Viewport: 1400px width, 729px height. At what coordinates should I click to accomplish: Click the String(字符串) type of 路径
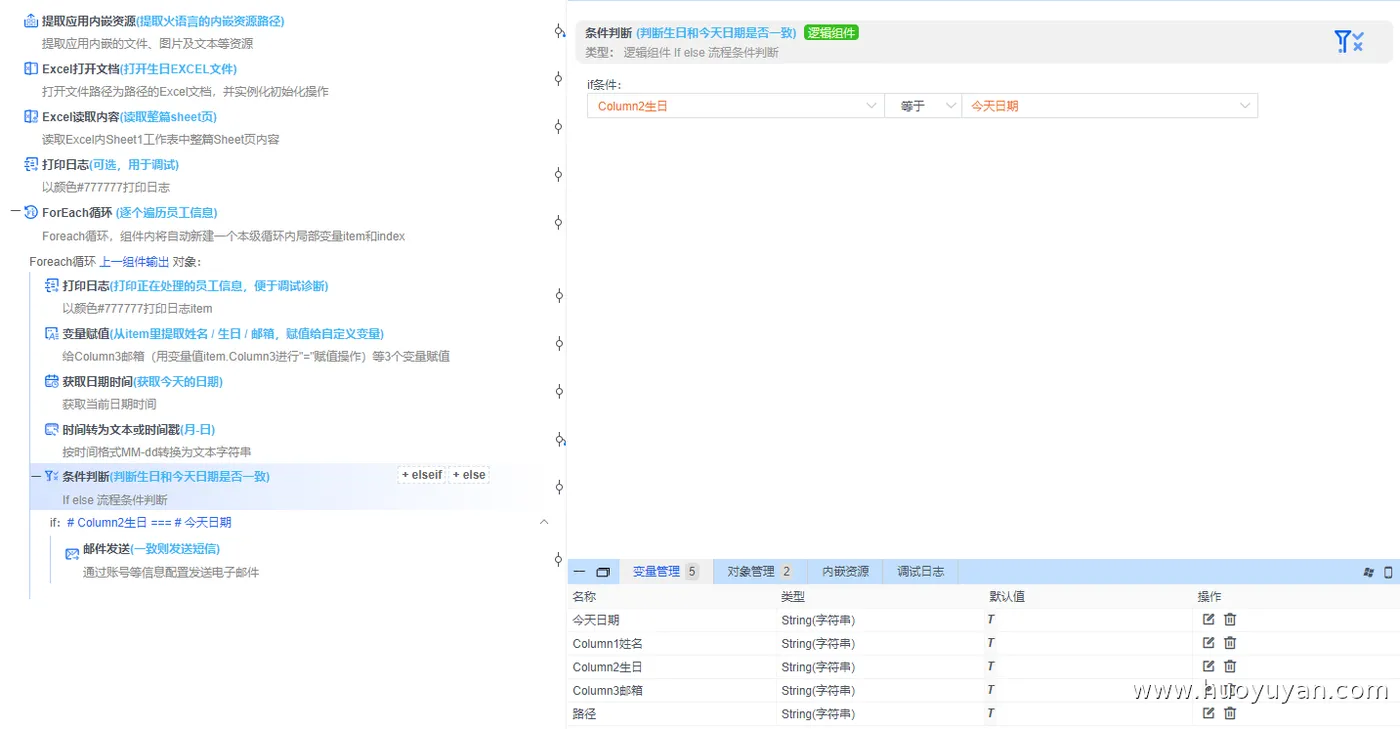tap(818, 714)
